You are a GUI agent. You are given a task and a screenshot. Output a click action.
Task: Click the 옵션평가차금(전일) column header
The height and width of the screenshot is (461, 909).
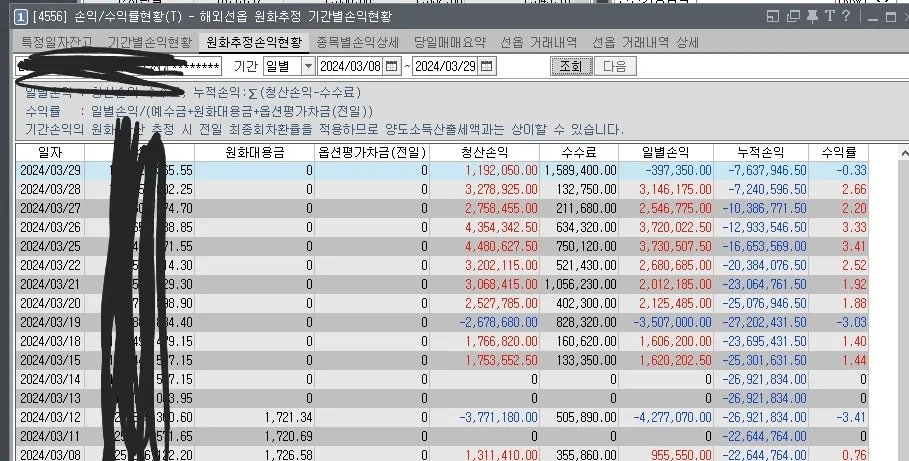click(x=372, y=153)
